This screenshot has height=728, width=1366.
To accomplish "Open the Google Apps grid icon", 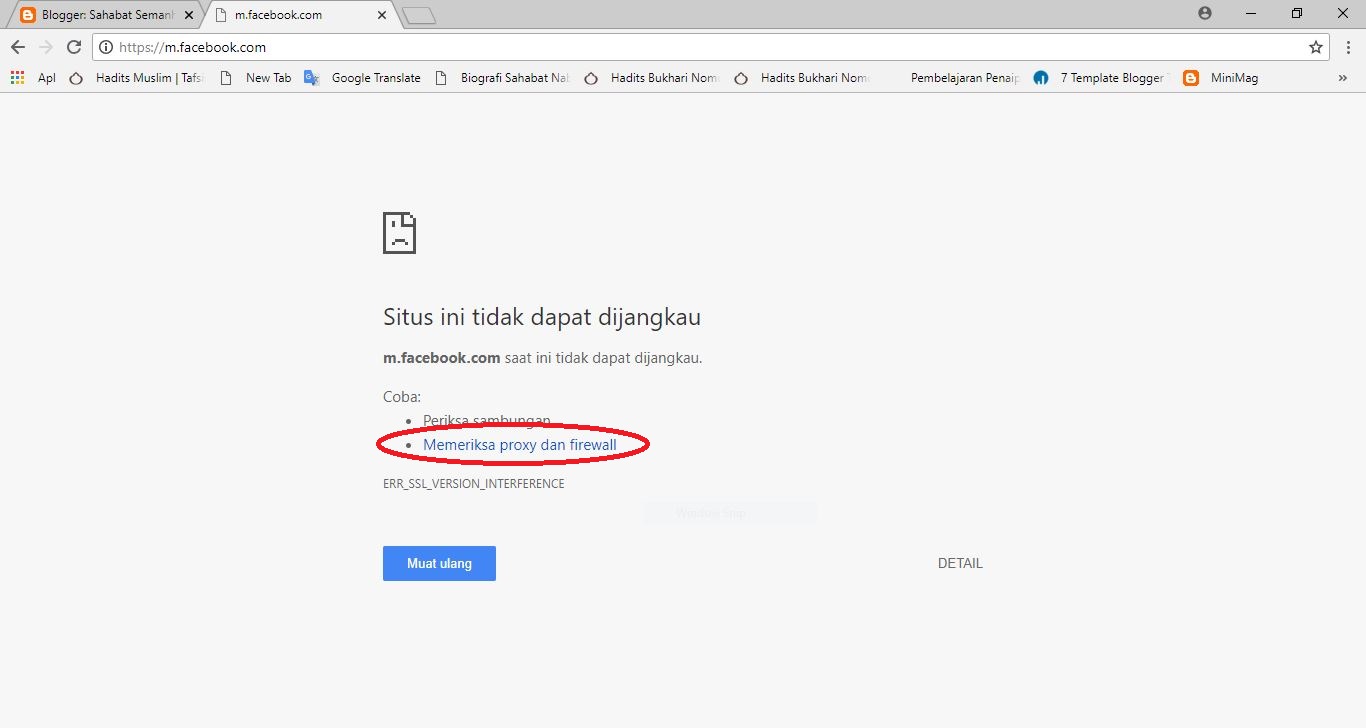I will pos(16,77).
